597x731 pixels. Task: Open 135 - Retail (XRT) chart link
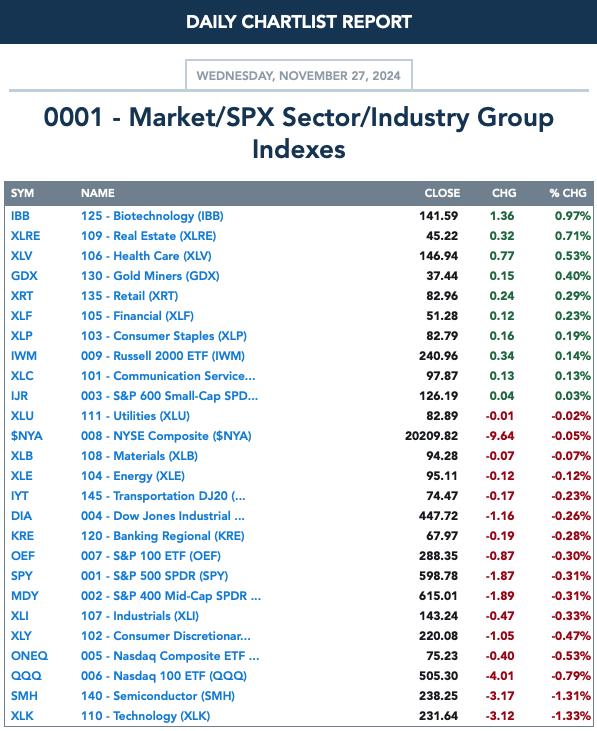(x=129, y=296)
